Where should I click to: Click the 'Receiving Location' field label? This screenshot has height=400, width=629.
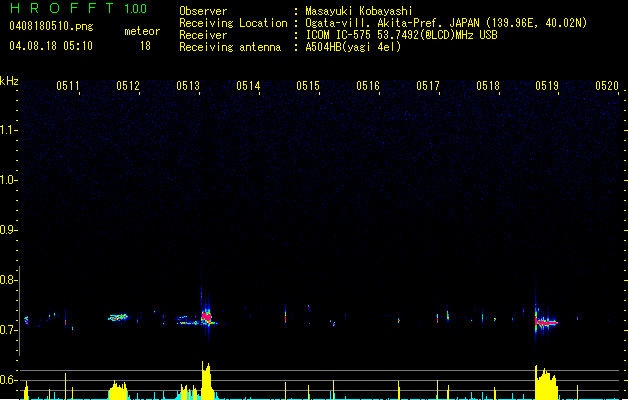[233, 23]
